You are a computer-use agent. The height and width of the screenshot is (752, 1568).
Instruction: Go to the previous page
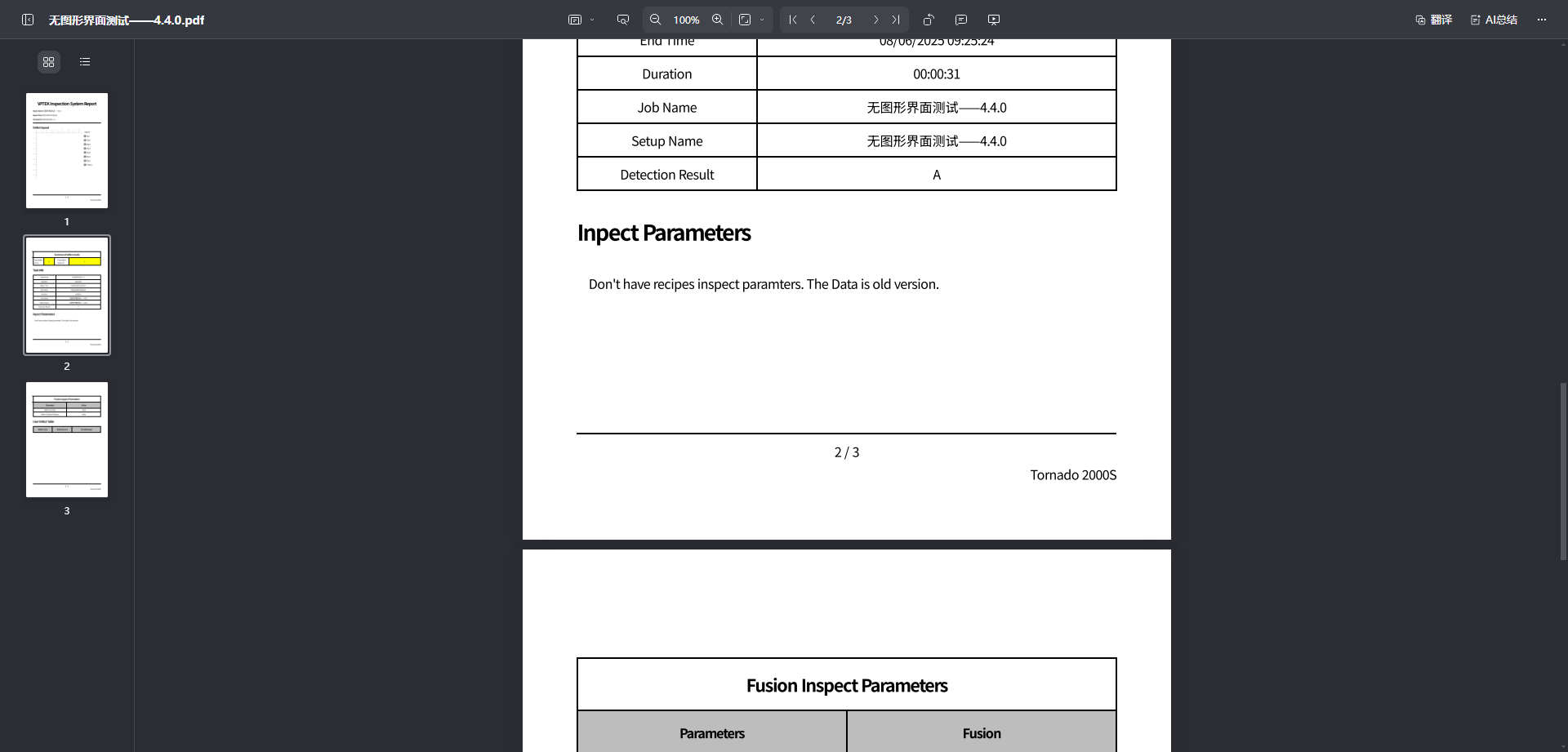813,20
